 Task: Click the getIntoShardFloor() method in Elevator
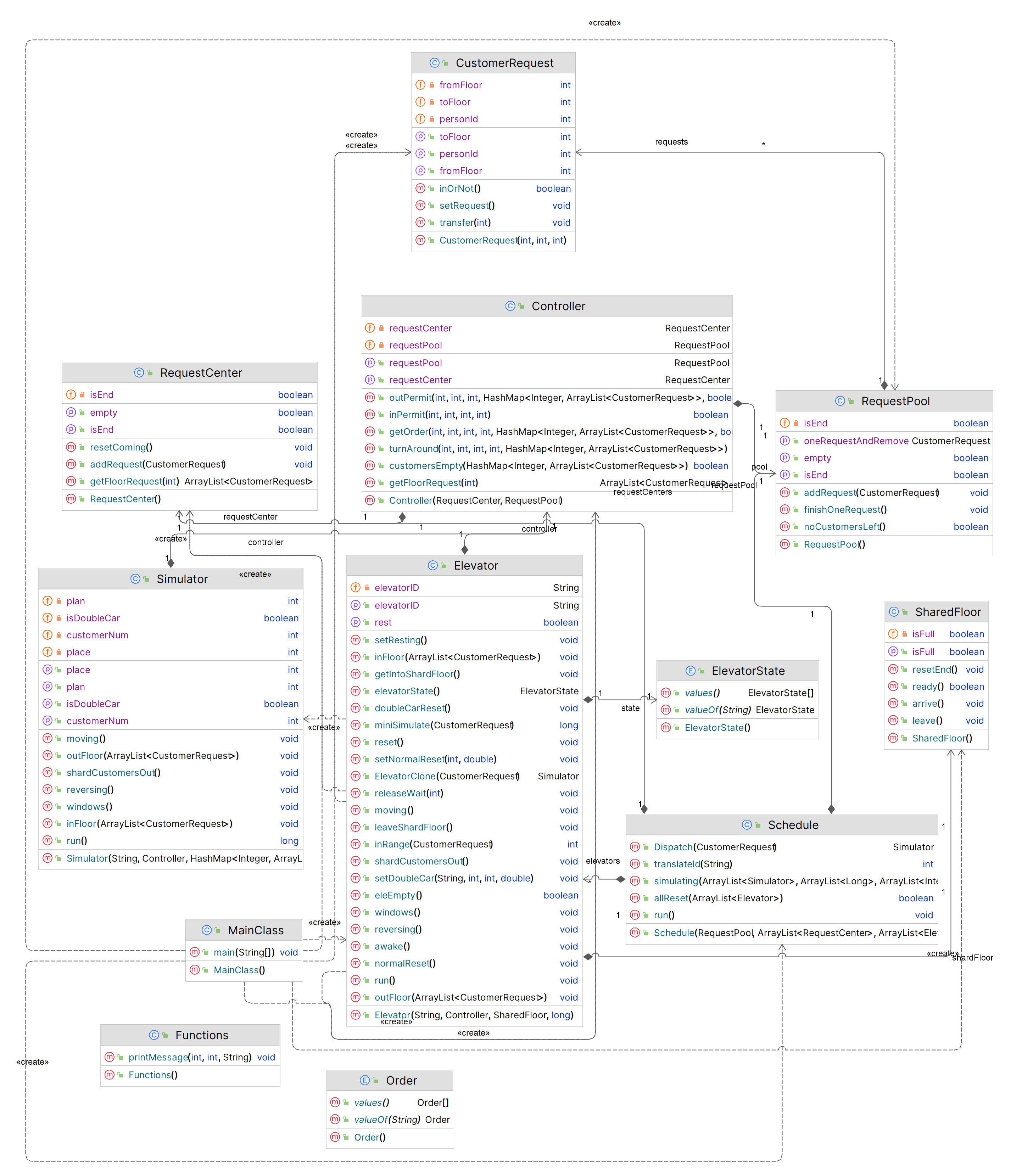tap(464, 674)
